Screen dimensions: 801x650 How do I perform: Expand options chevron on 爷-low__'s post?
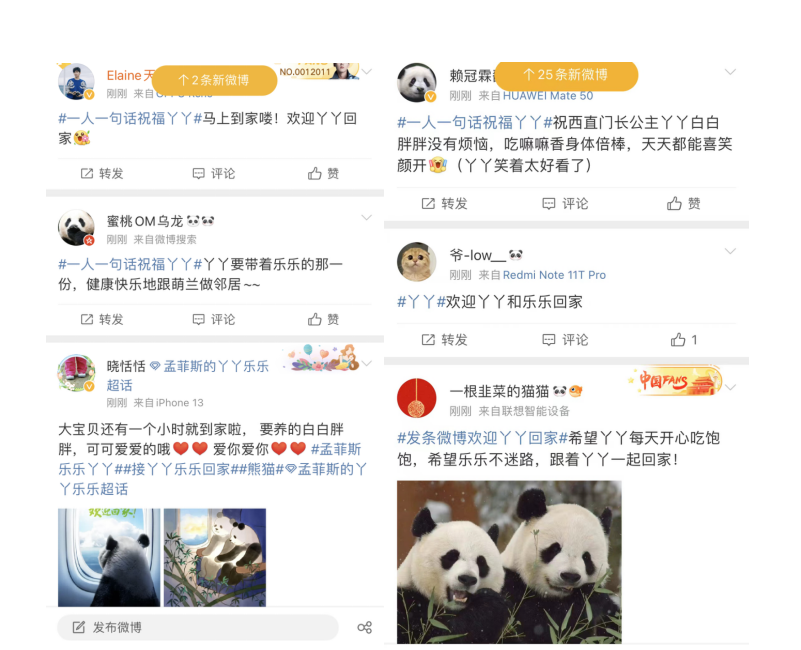[x=731, y=251]
